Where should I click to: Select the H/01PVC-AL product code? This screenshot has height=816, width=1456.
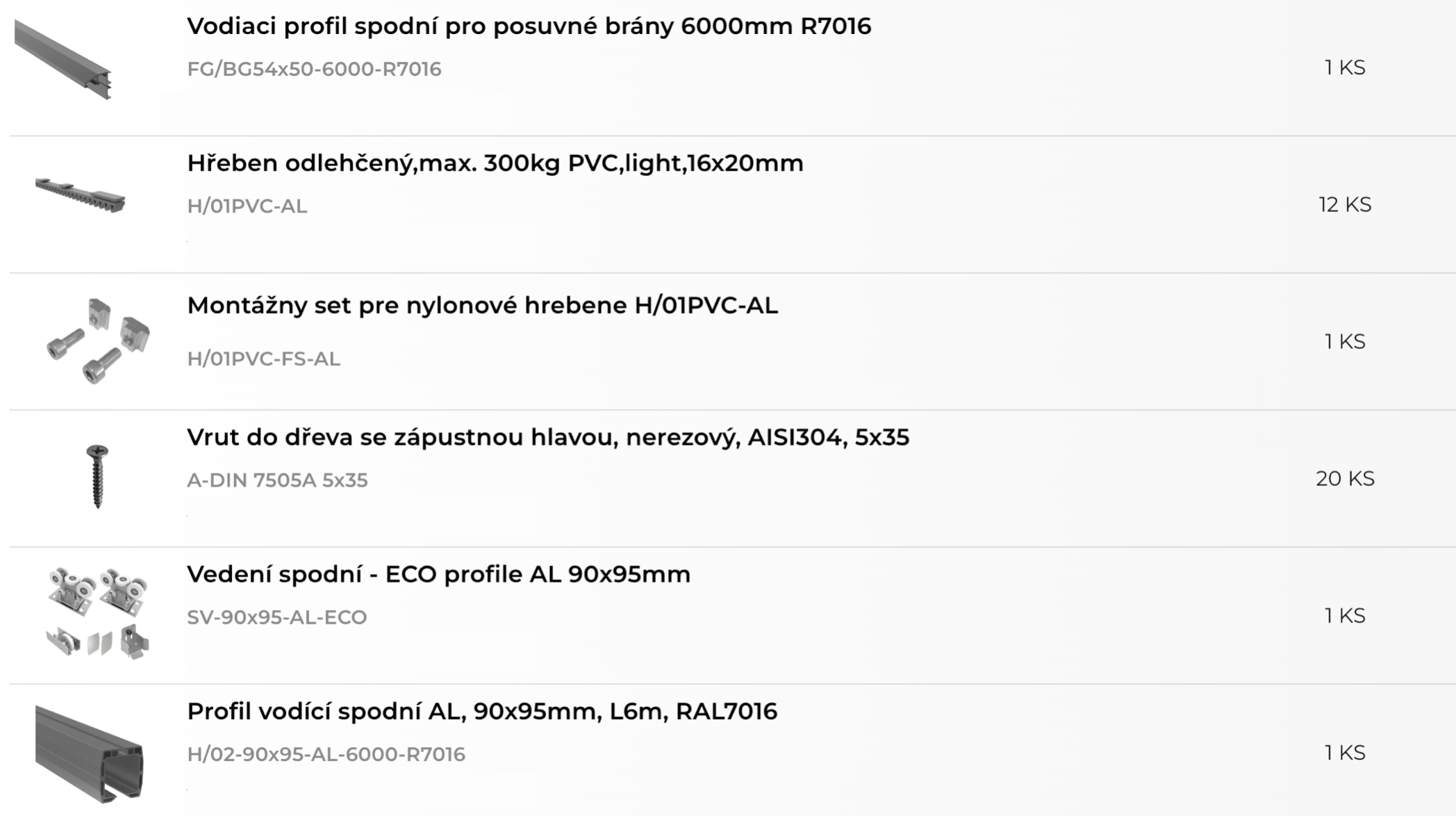point(247,206)
